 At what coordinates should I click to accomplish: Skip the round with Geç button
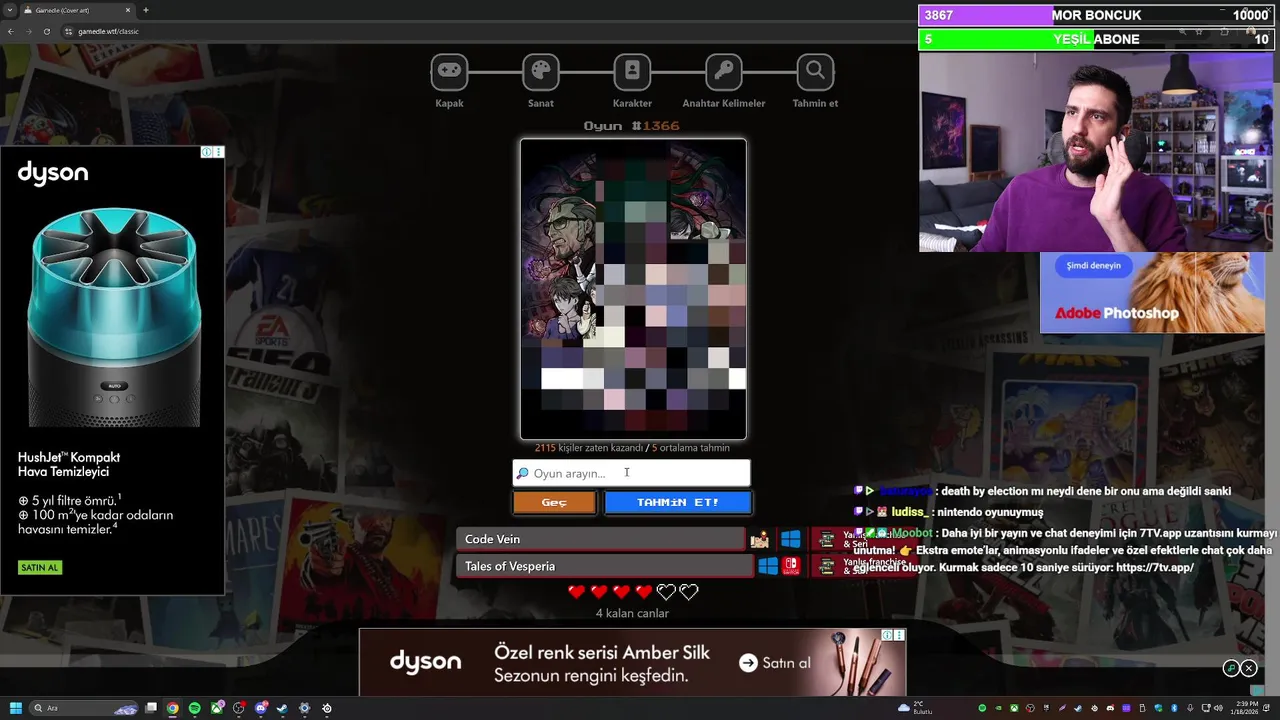(554, 502)
